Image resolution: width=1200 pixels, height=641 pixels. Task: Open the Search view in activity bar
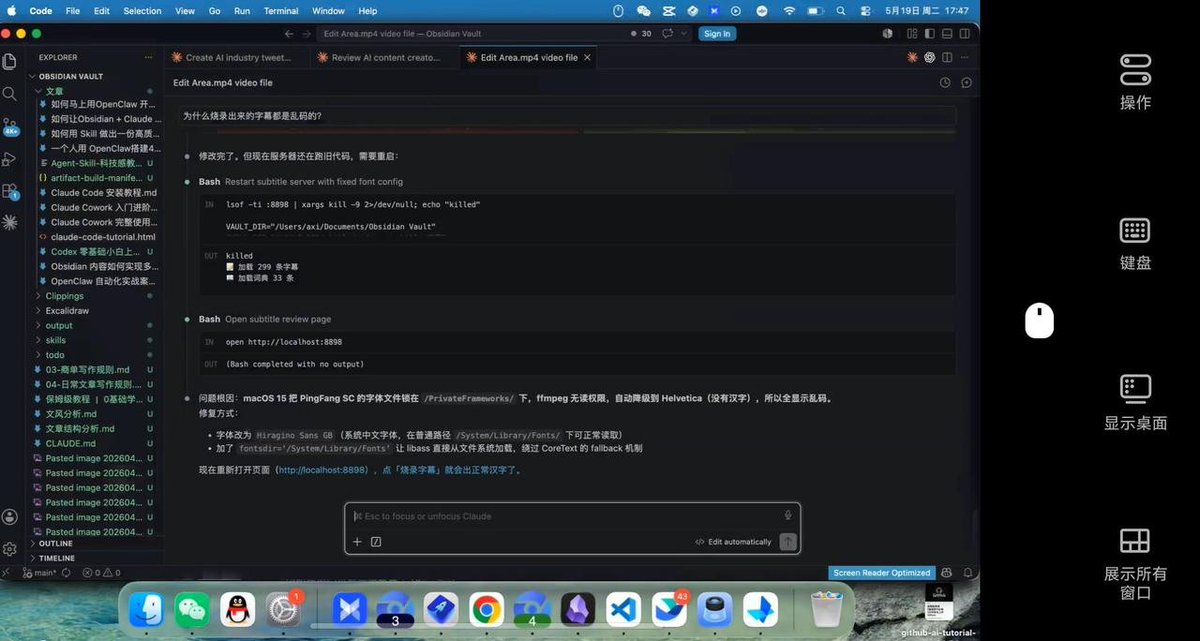[x=10, y=93]
